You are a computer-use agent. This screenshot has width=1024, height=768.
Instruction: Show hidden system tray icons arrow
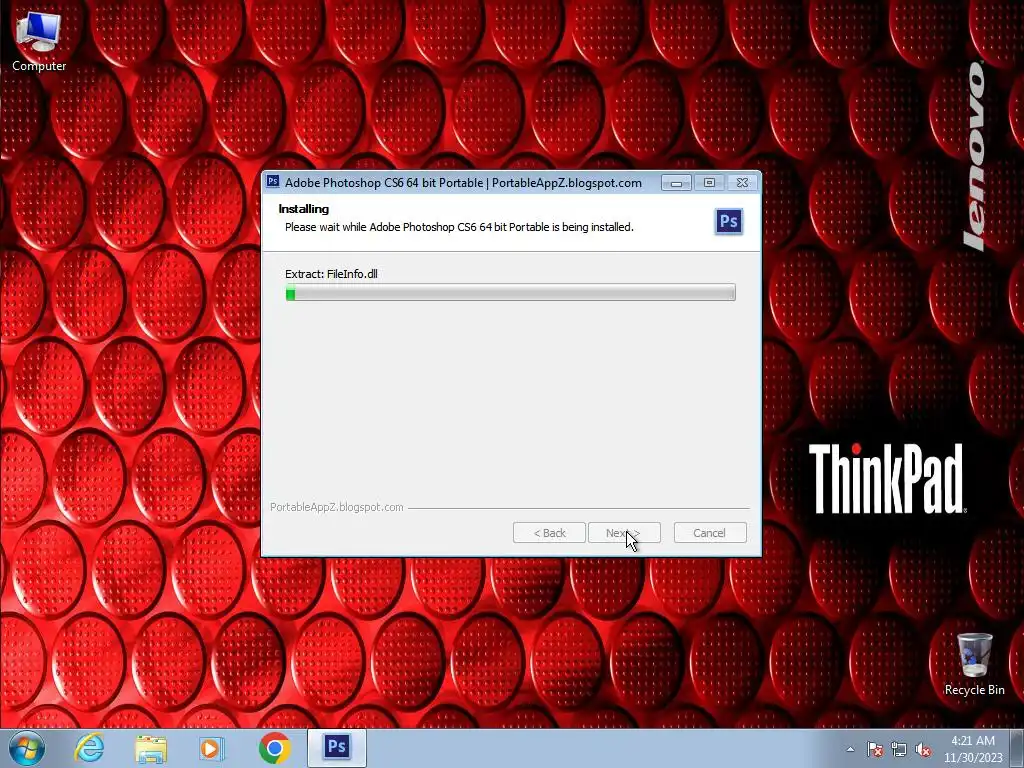pyautogui.click(x=850, y=749)
